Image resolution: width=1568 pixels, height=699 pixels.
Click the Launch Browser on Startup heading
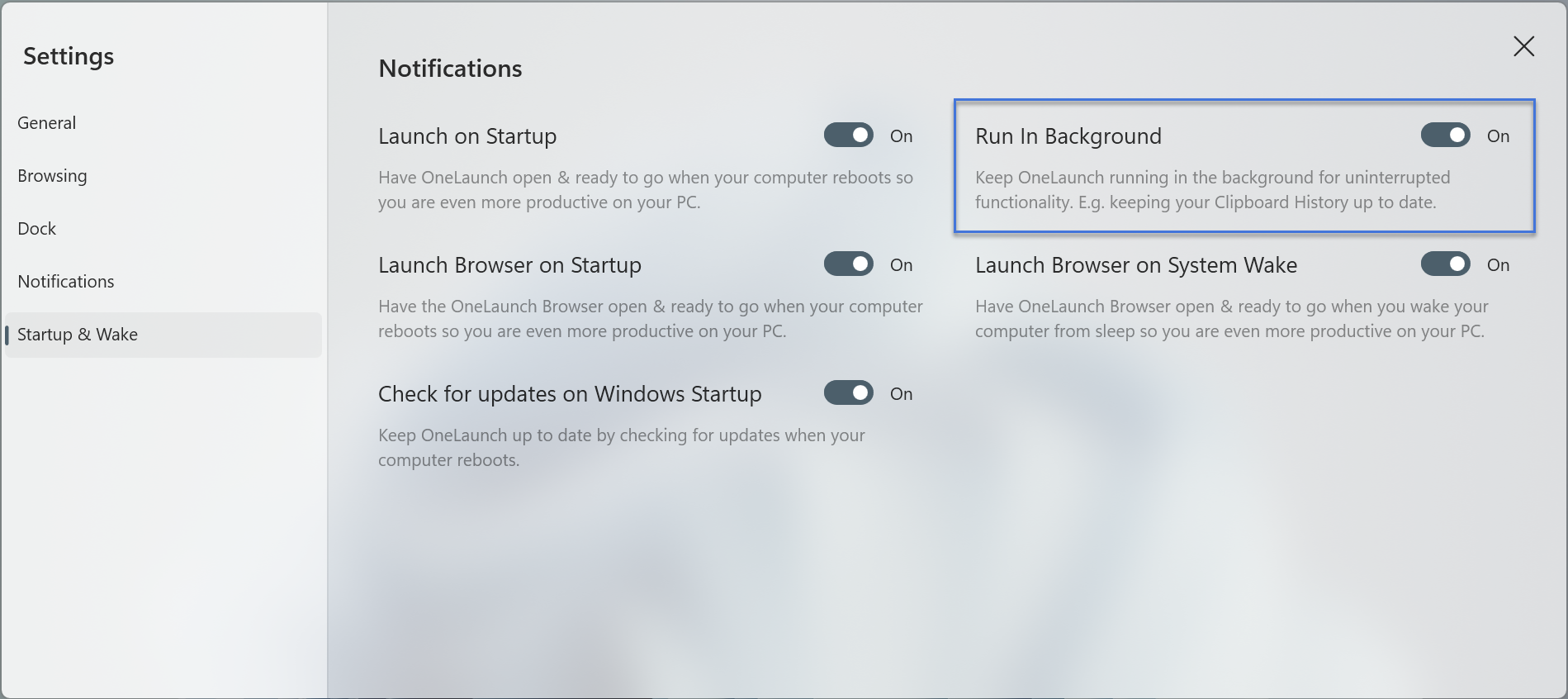click(509, 265)
